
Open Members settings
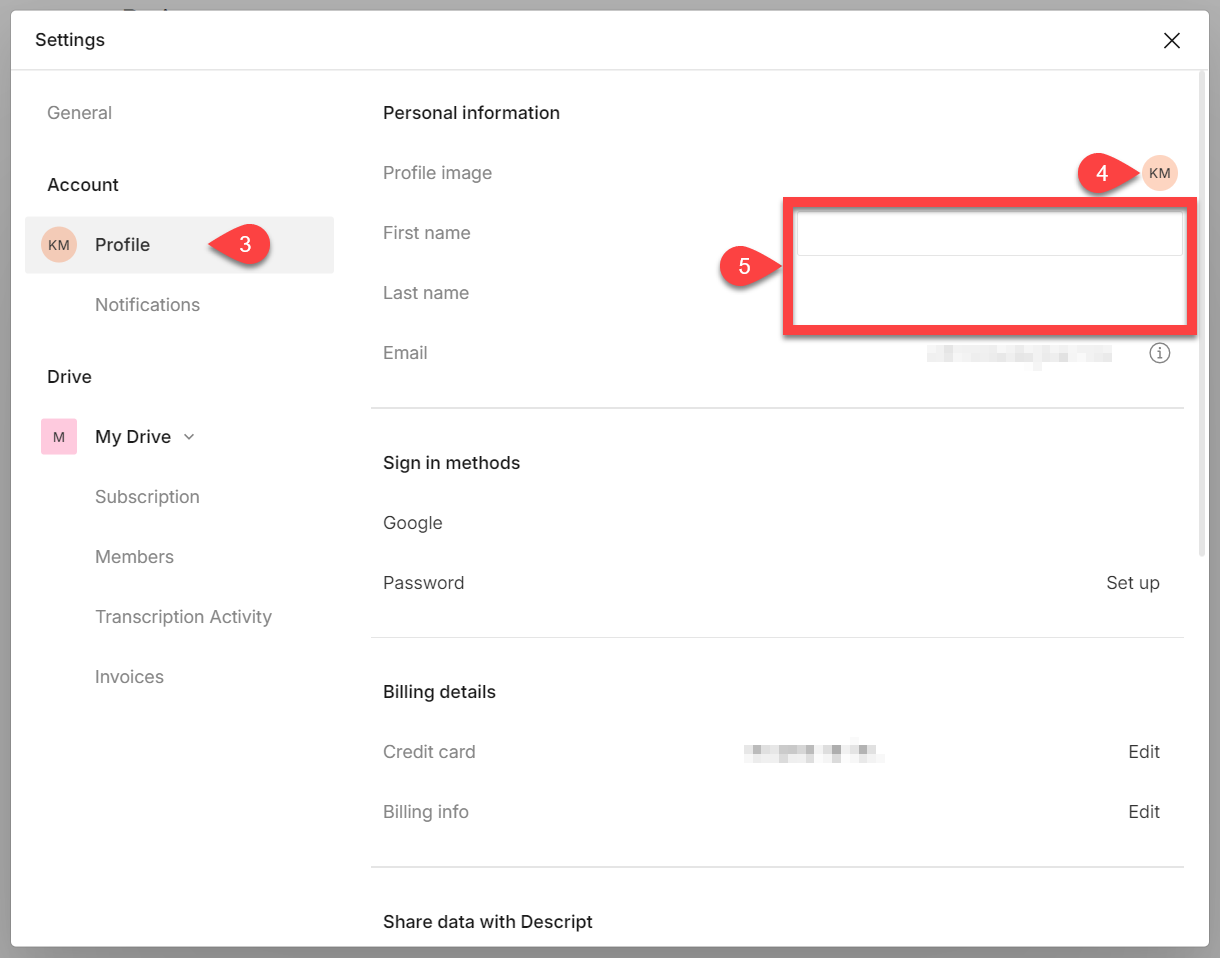coord(134,557)
